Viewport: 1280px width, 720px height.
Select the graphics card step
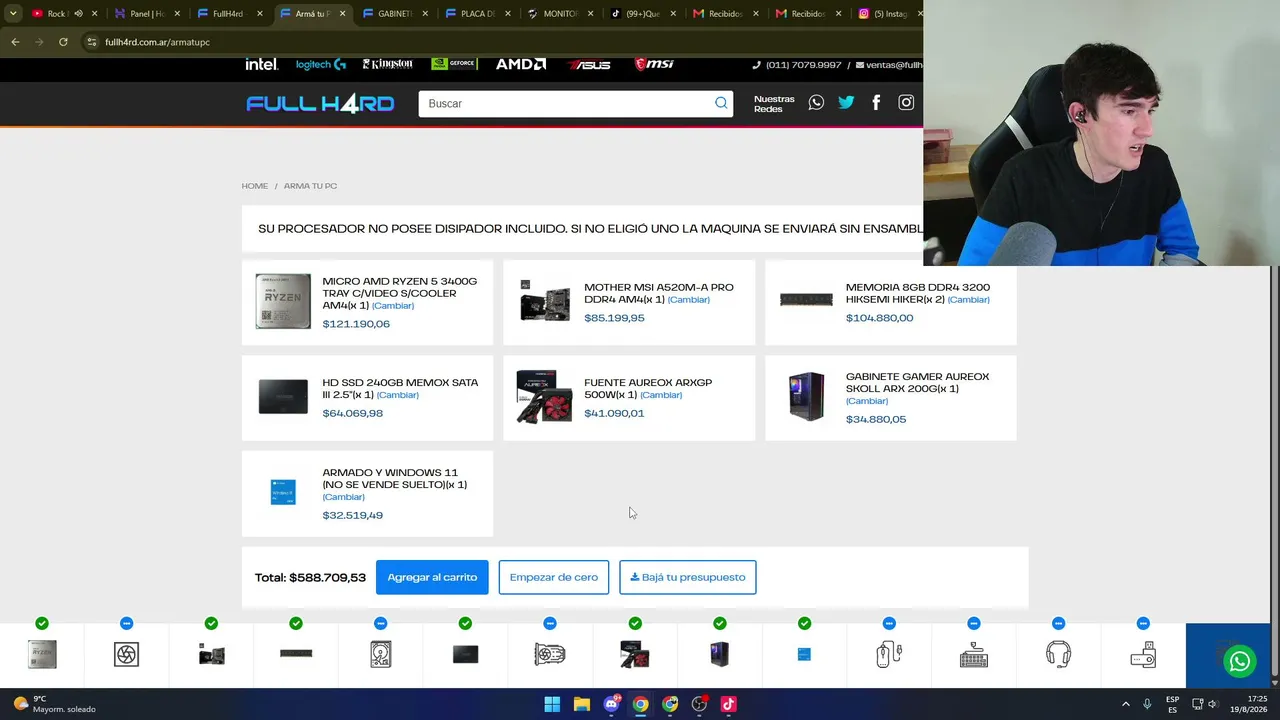(x=550, y=655)
